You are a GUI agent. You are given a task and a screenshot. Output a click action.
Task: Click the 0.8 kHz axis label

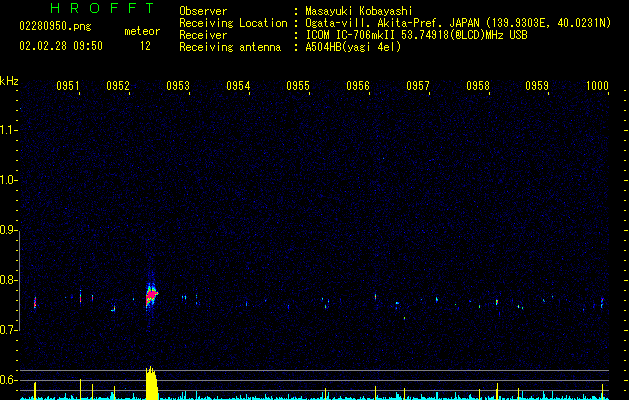(8, 280)
